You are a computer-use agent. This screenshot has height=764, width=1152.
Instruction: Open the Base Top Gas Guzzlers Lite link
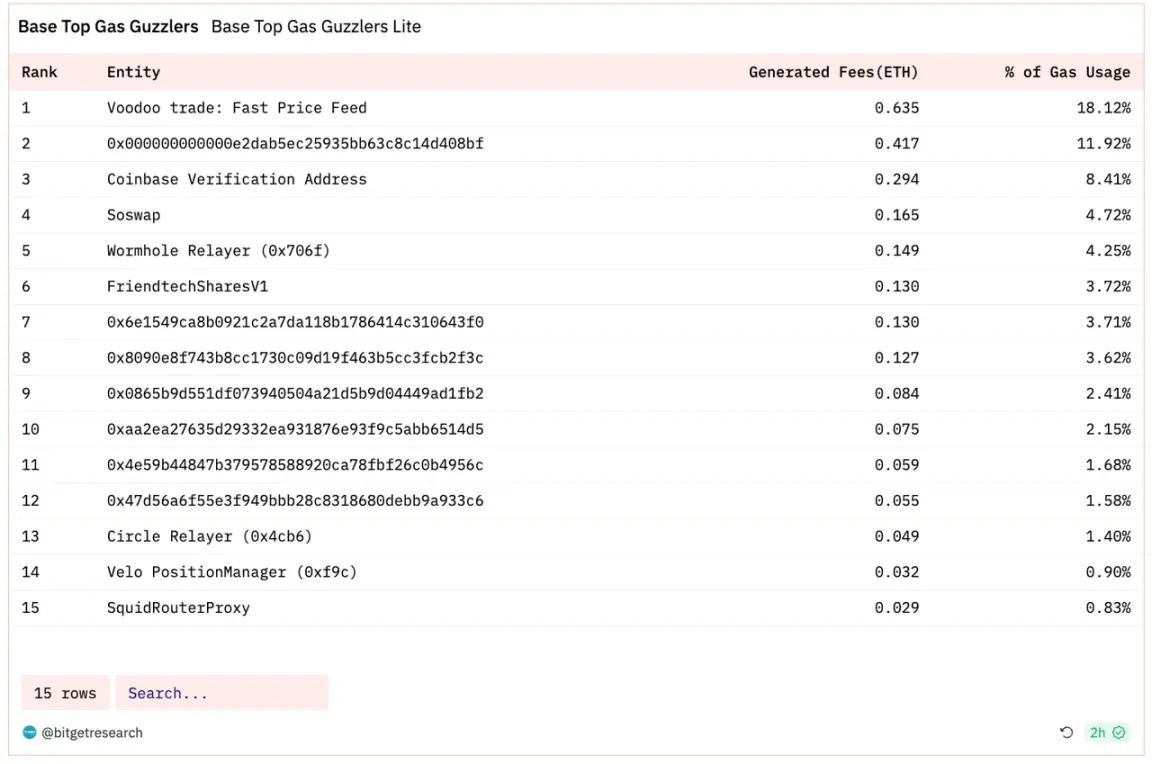(x=316, y=26)
